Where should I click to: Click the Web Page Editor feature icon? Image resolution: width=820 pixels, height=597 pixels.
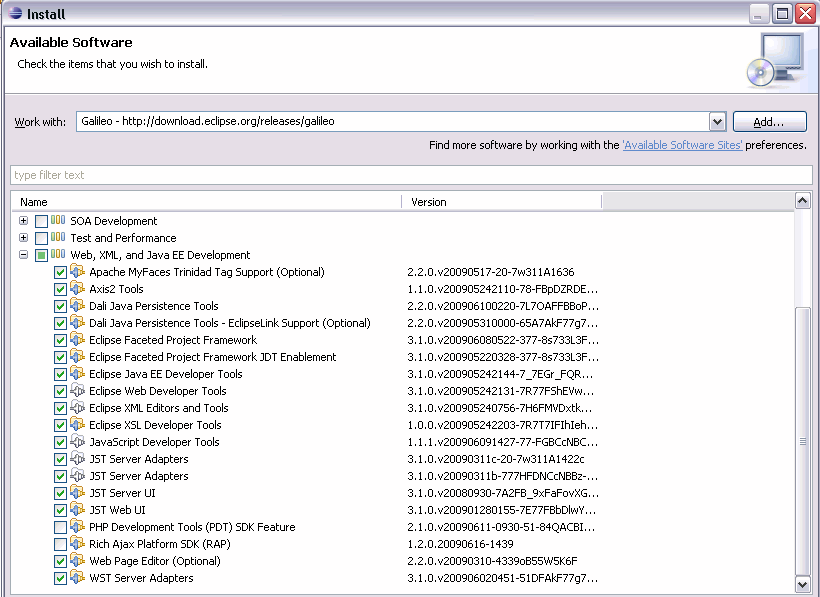point(77,561)
